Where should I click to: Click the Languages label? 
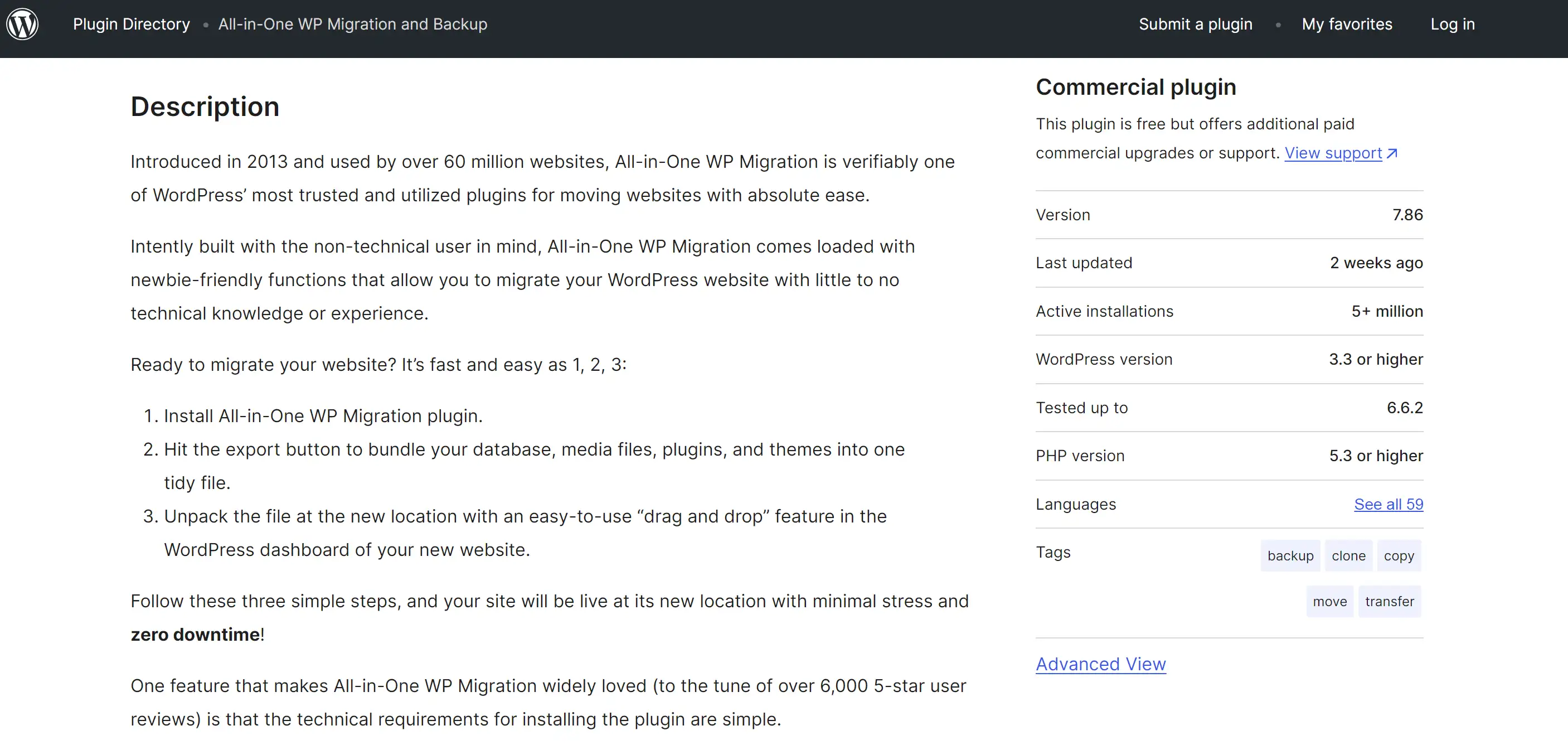(1076, 505)
